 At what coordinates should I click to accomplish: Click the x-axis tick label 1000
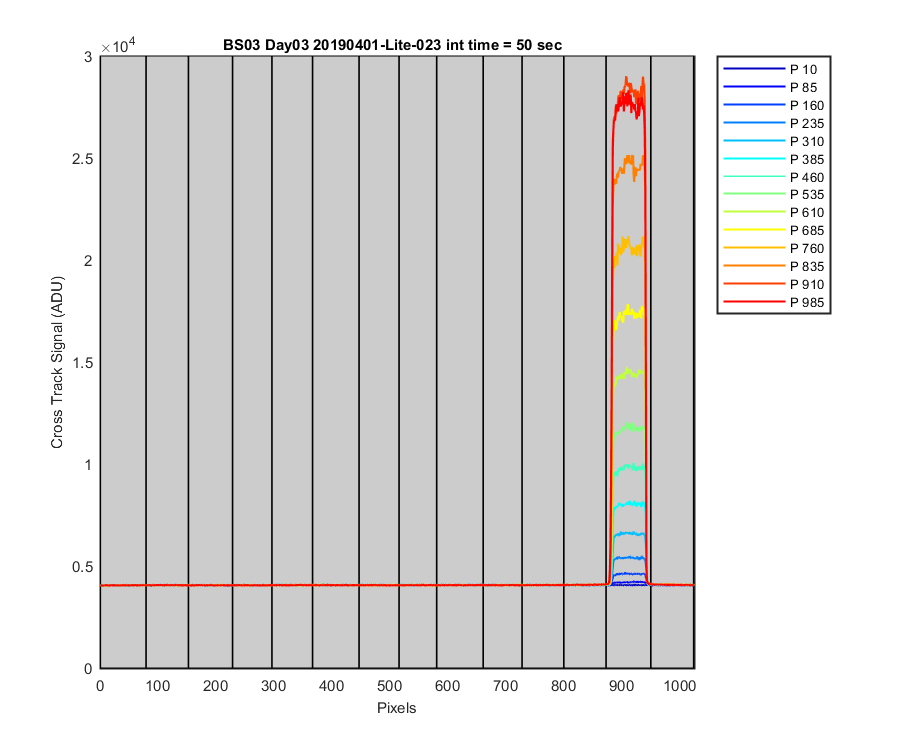click(680, 686)
